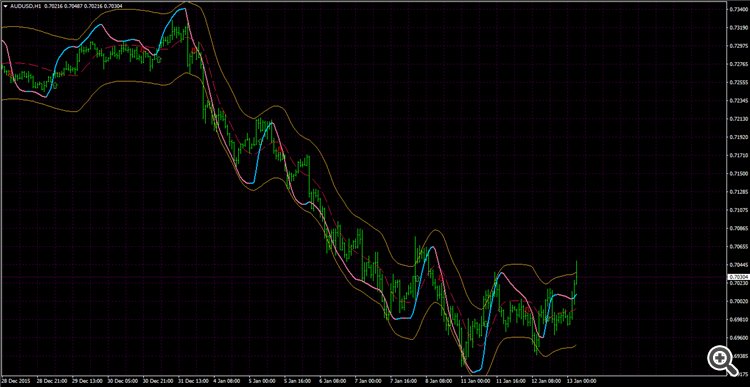
Task: Click the 0.72130 price level on axis
Action: 739,119
